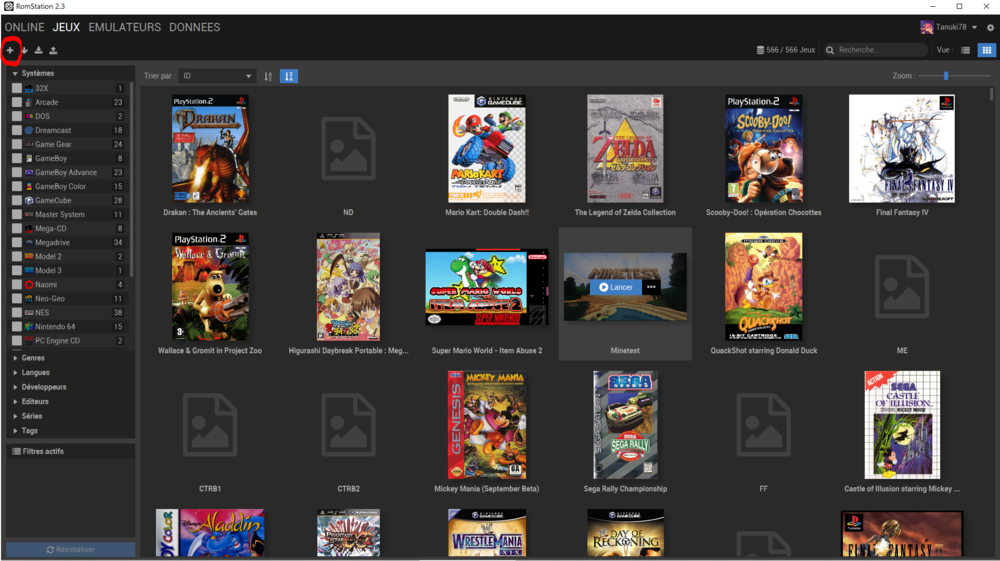Select the Final Fantasy IV cover
Image resolution: width=1000 pixels, height=561 pixels.
tap(902, 149)
